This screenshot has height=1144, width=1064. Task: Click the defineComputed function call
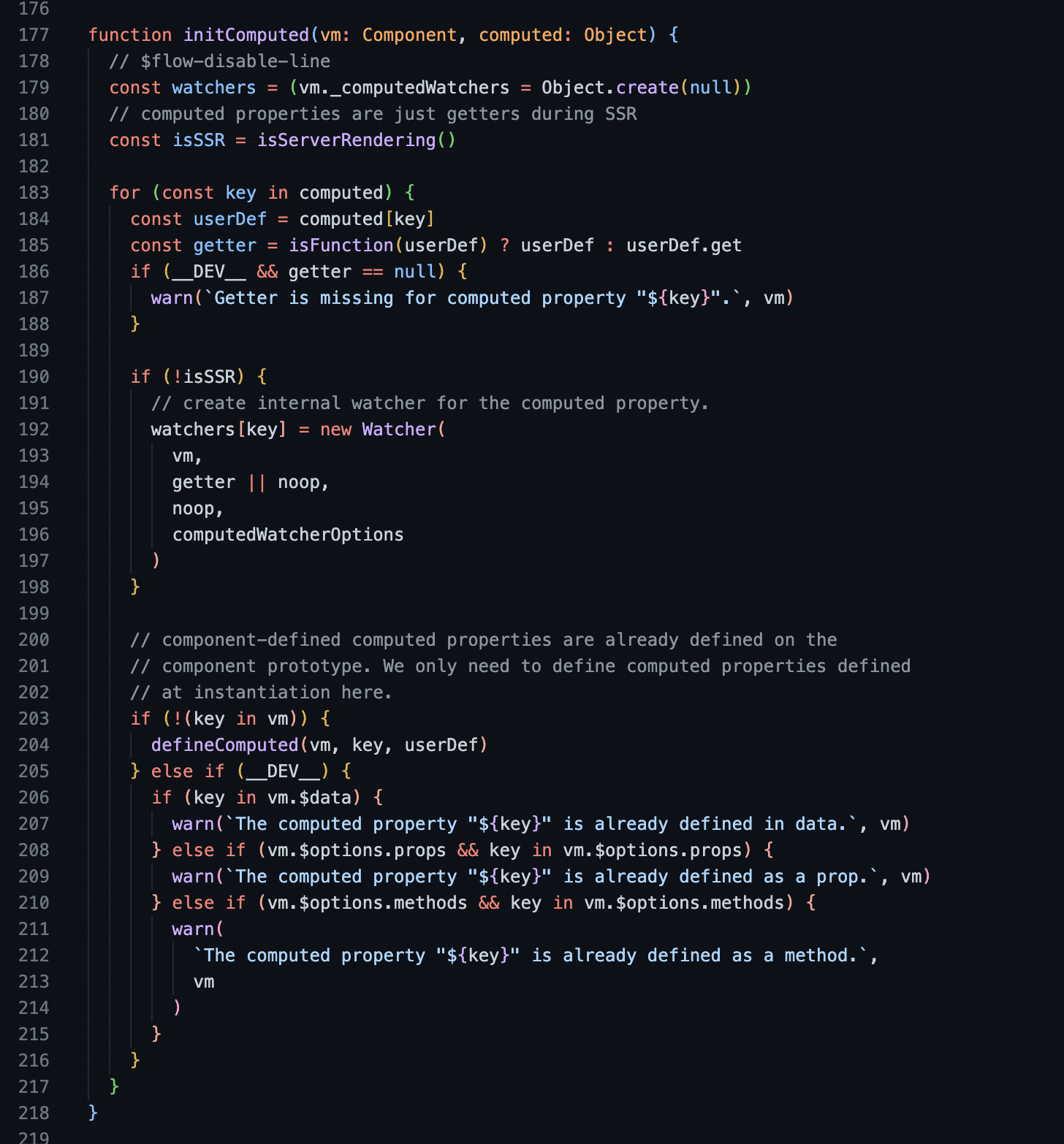click(225, 745)
